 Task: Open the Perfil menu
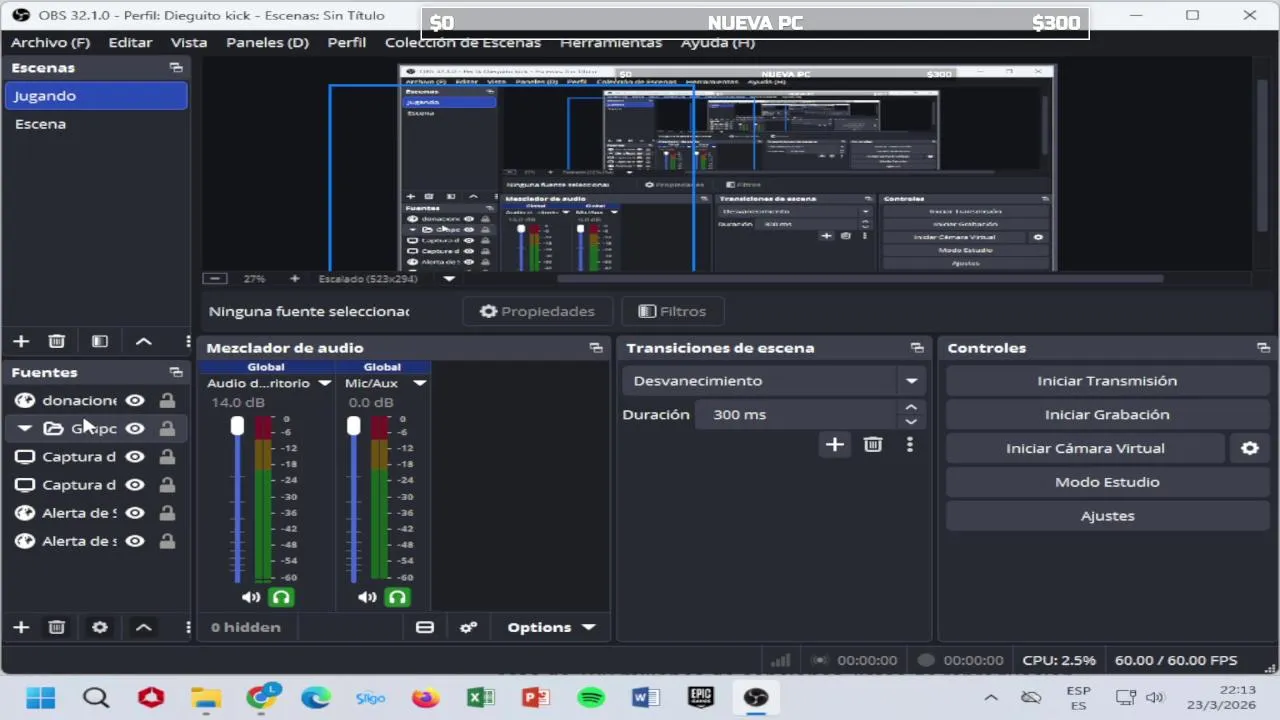click(346, 42)
